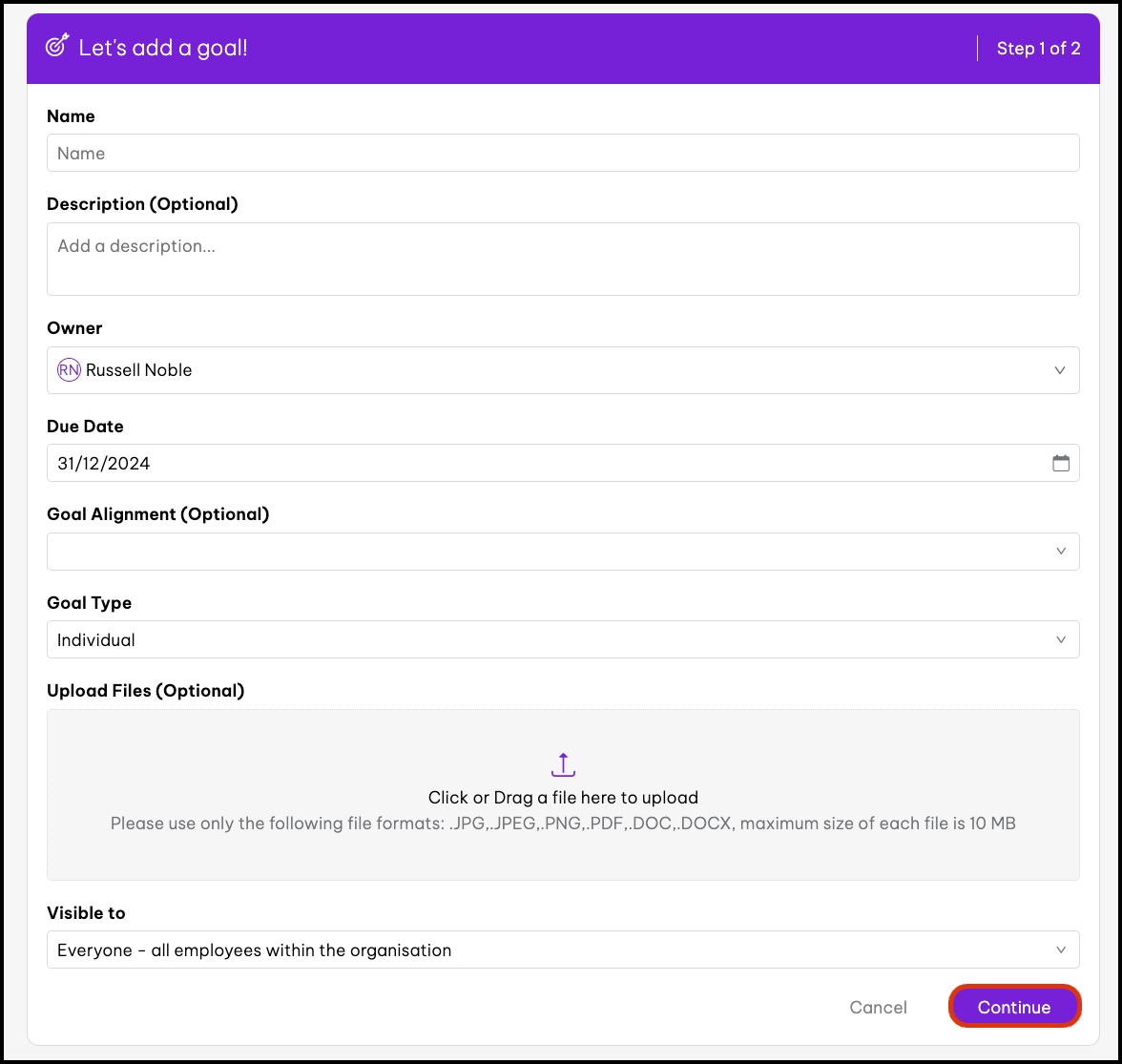Click the Visible to chevron arrow
Image resolution: width=1122 pixels, height=1064 pixels.
point(1060,949)
